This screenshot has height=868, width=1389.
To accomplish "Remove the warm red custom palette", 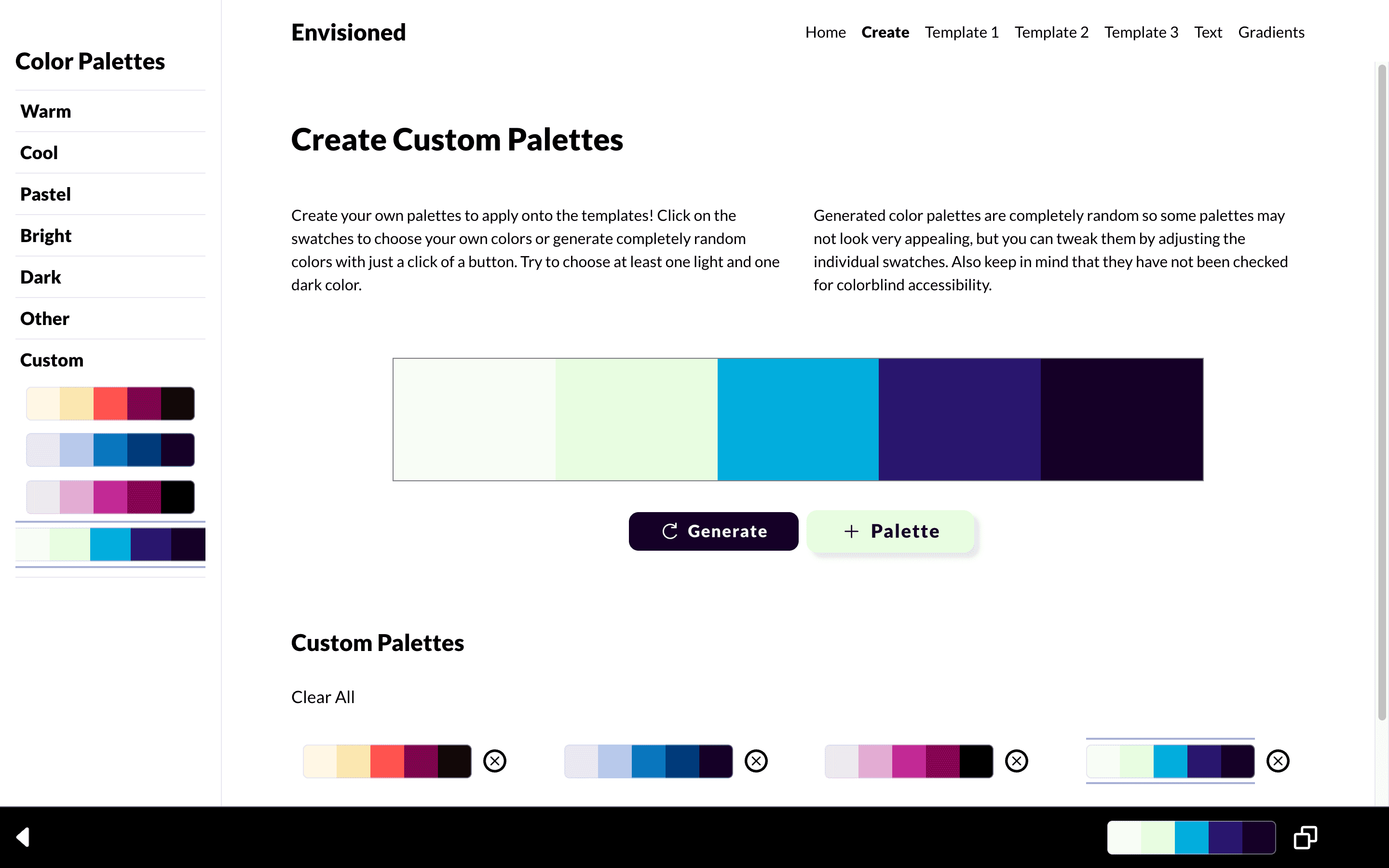I will (x=494, y=760).
